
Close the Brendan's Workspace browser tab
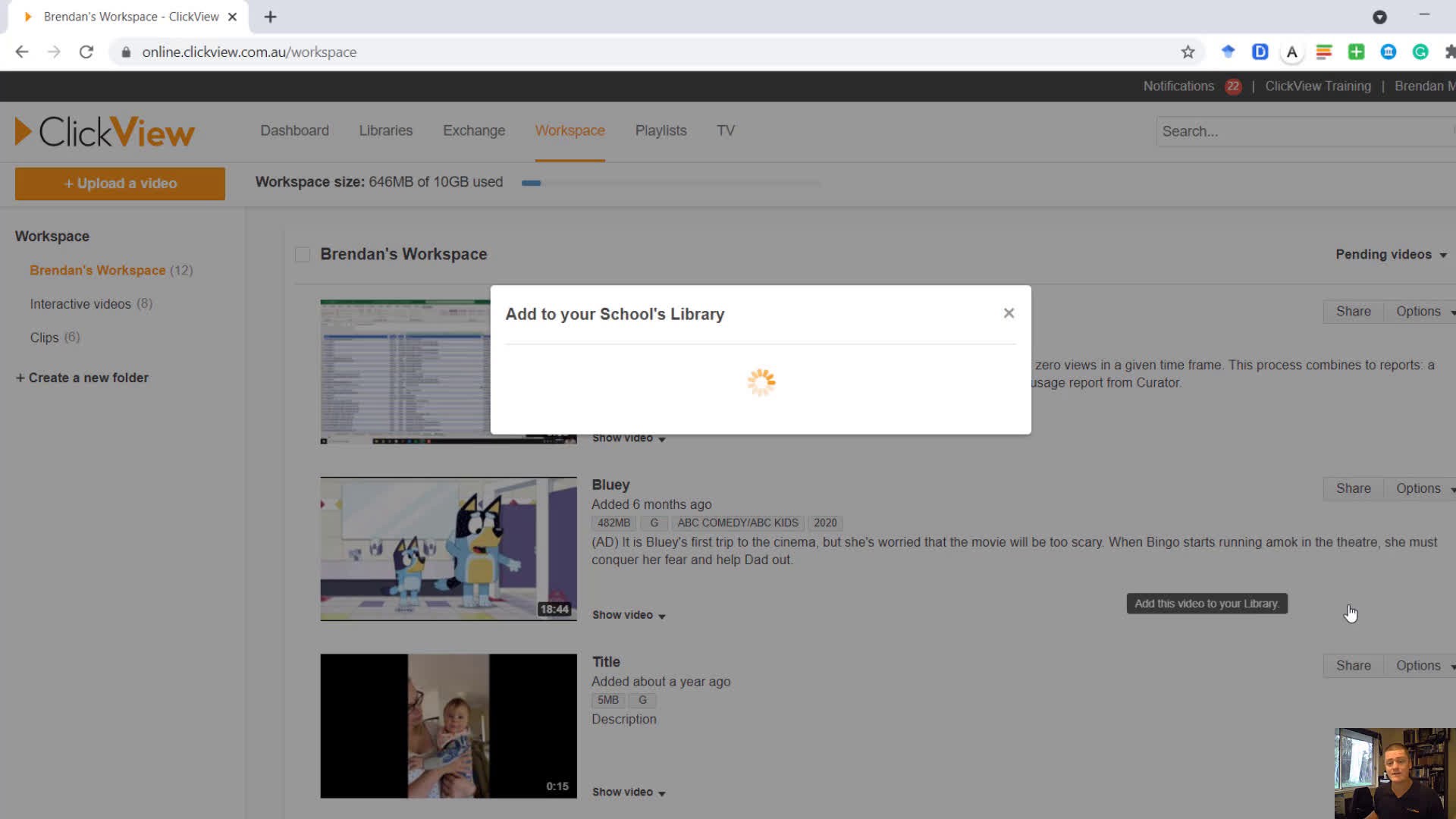[x=233, y=17]
